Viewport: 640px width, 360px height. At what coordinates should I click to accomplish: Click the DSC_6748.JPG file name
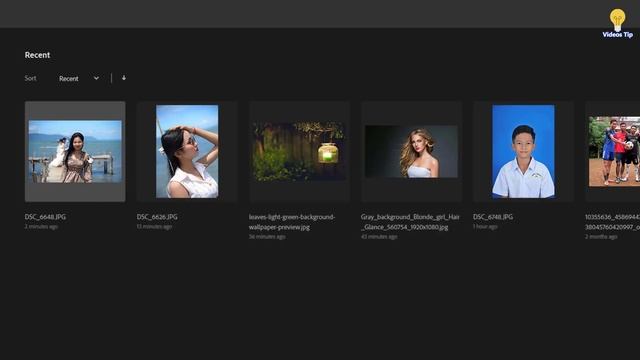pyautogui.click(x=493, y=217)
